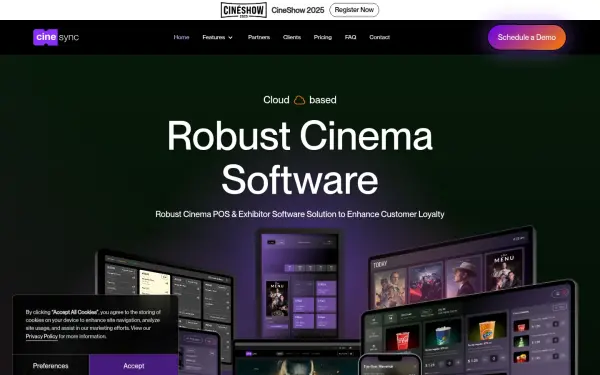
Task: Open the Contact page link
Action: click(379, 37)
